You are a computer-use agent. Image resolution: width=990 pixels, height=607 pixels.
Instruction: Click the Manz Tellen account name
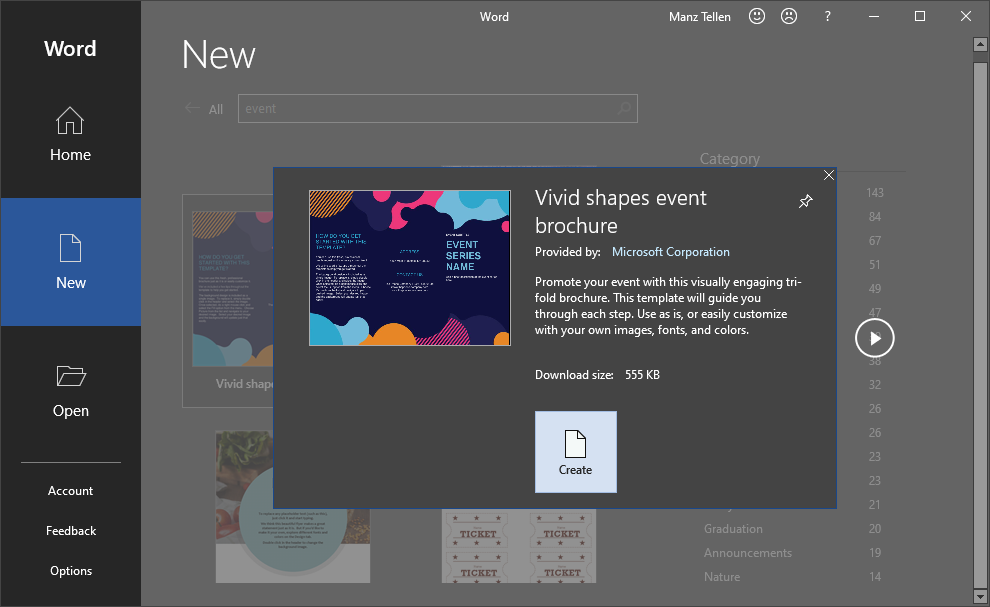coord(700,17)
